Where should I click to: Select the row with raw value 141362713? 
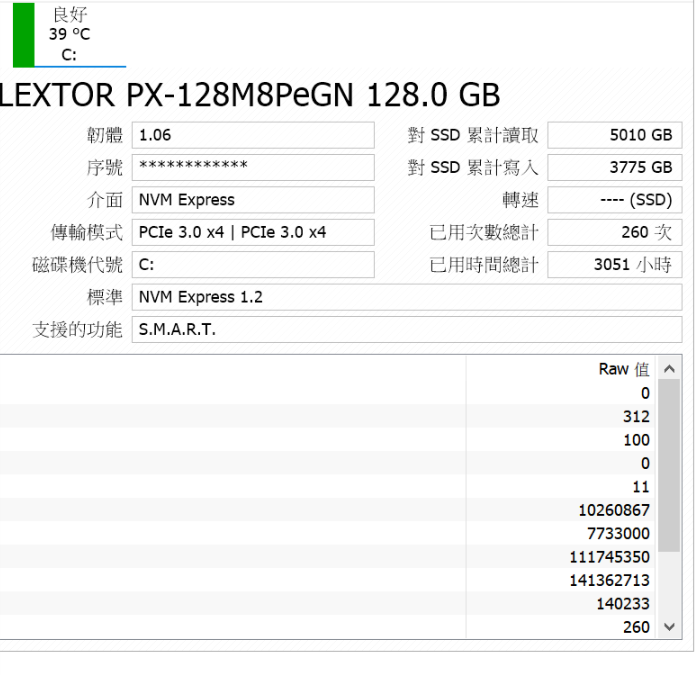[328, 580]
